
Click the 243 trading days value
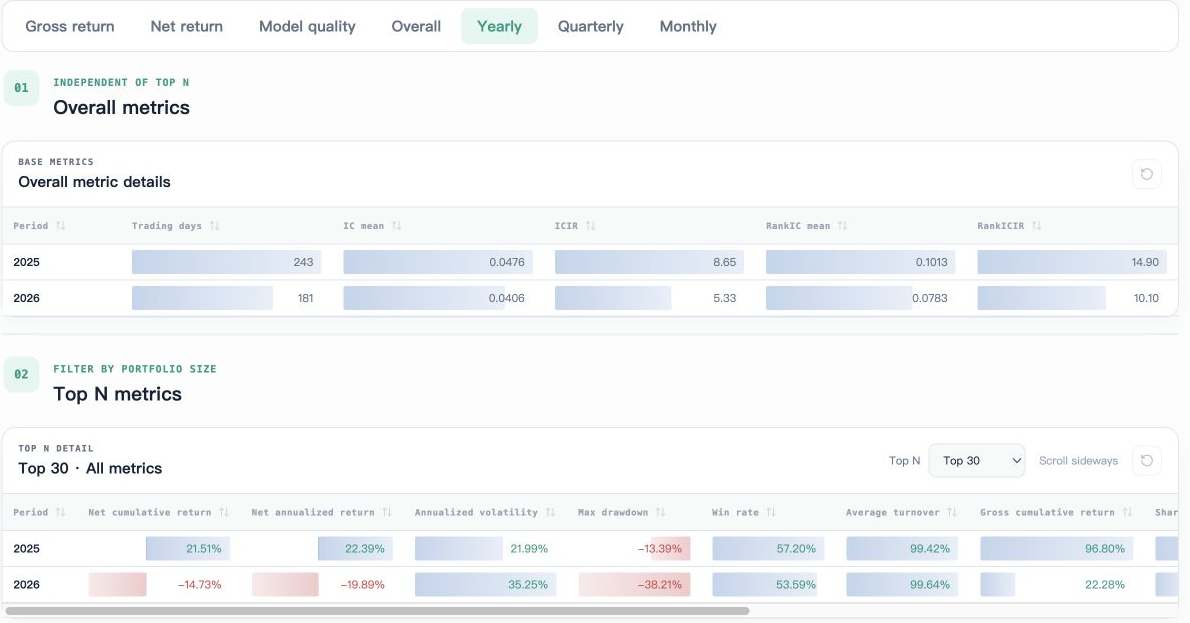coord(303,262)
